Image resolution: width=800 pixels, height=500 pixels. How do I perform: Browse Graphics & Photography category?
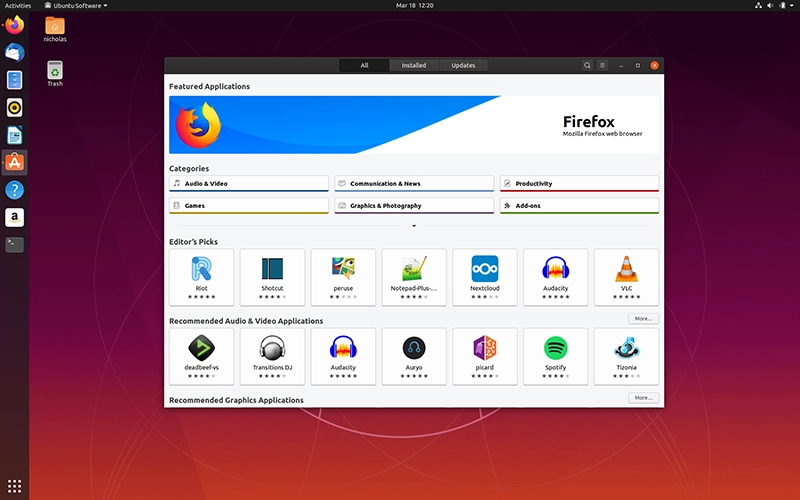pyautogui.click(x=414, y=206)
